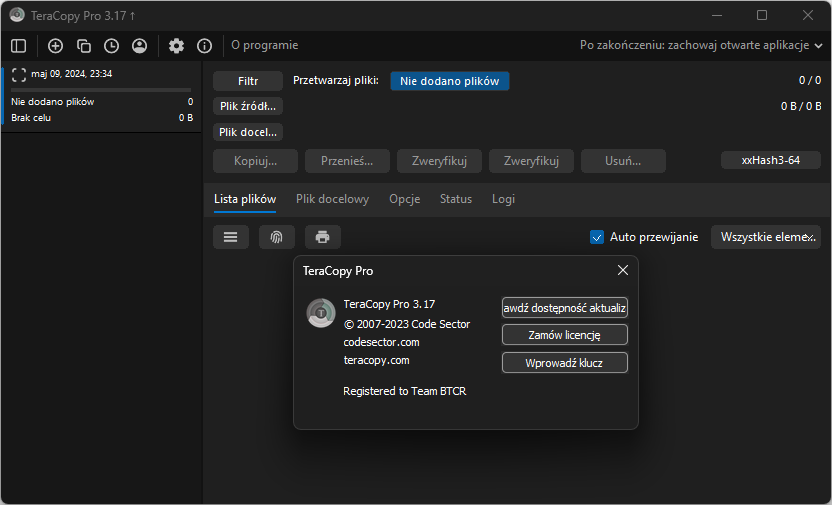The height and width of the screenshot is (505, 832).
Task: Click the second Zweryfikuj button
Action: tap(531, 161)
